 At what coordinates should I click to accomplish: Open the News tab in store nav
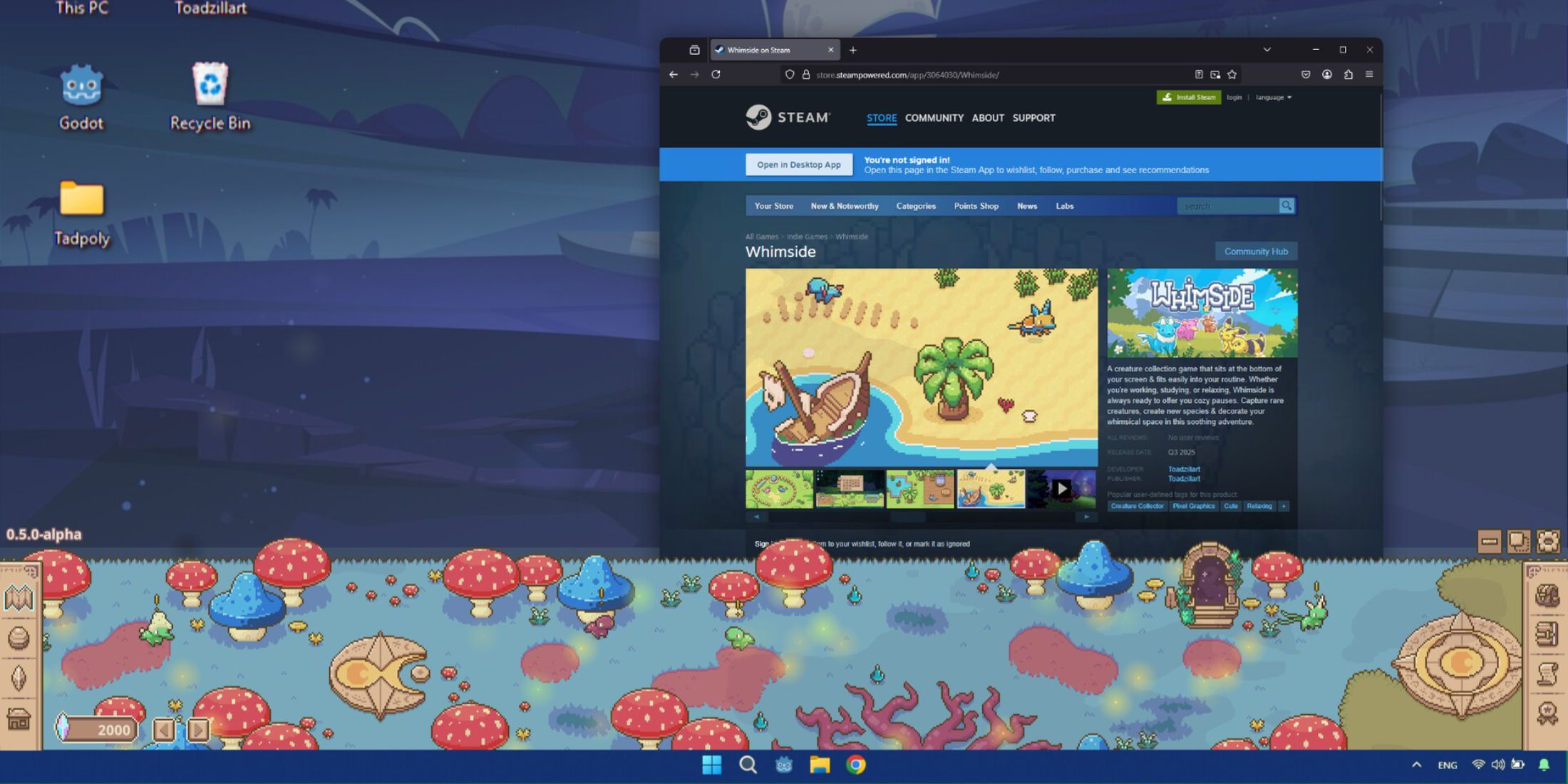[x=1027, y=206]
